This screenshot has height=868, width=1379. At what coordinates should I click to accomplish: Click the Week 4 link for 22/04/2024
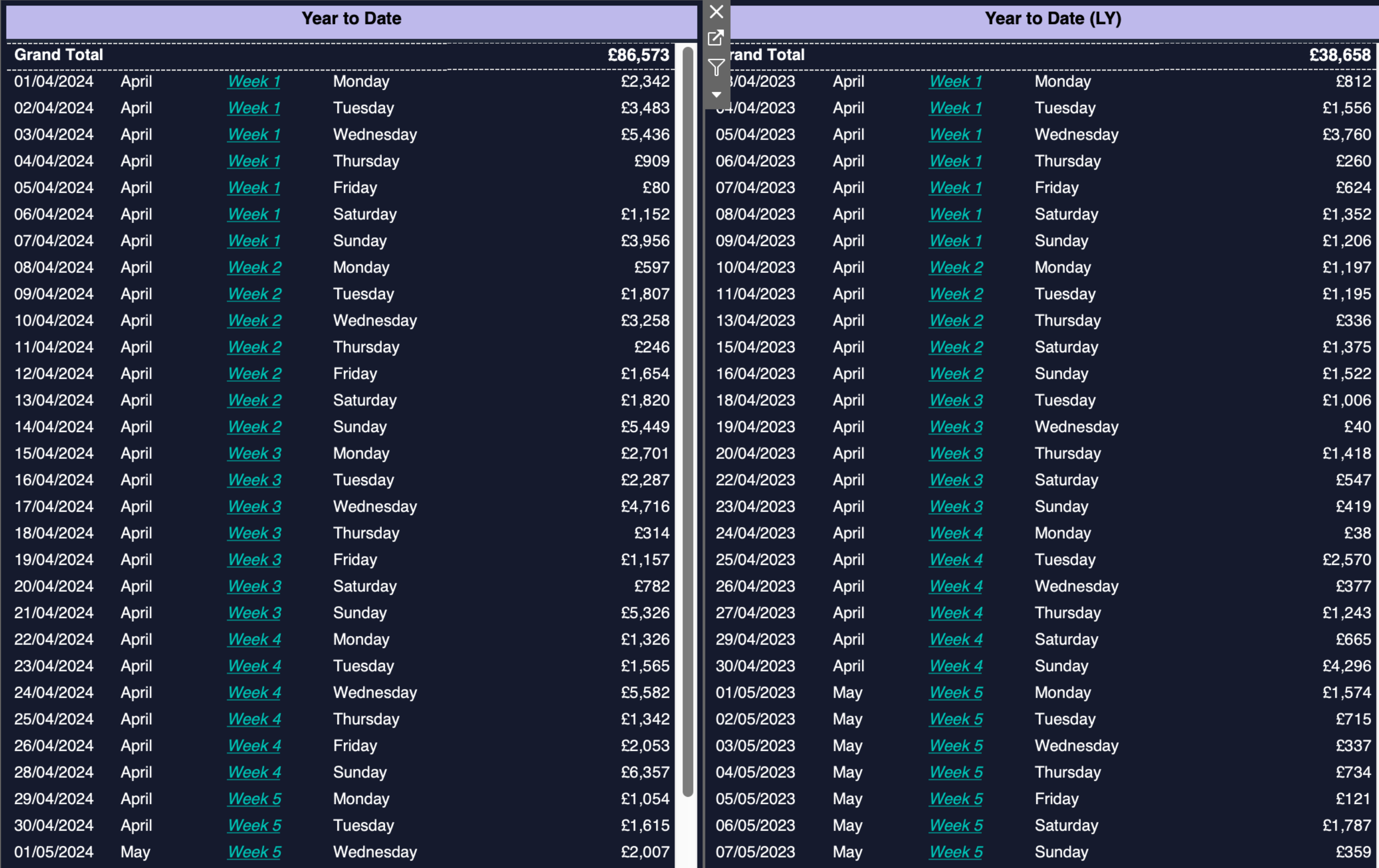coord(254,640)
